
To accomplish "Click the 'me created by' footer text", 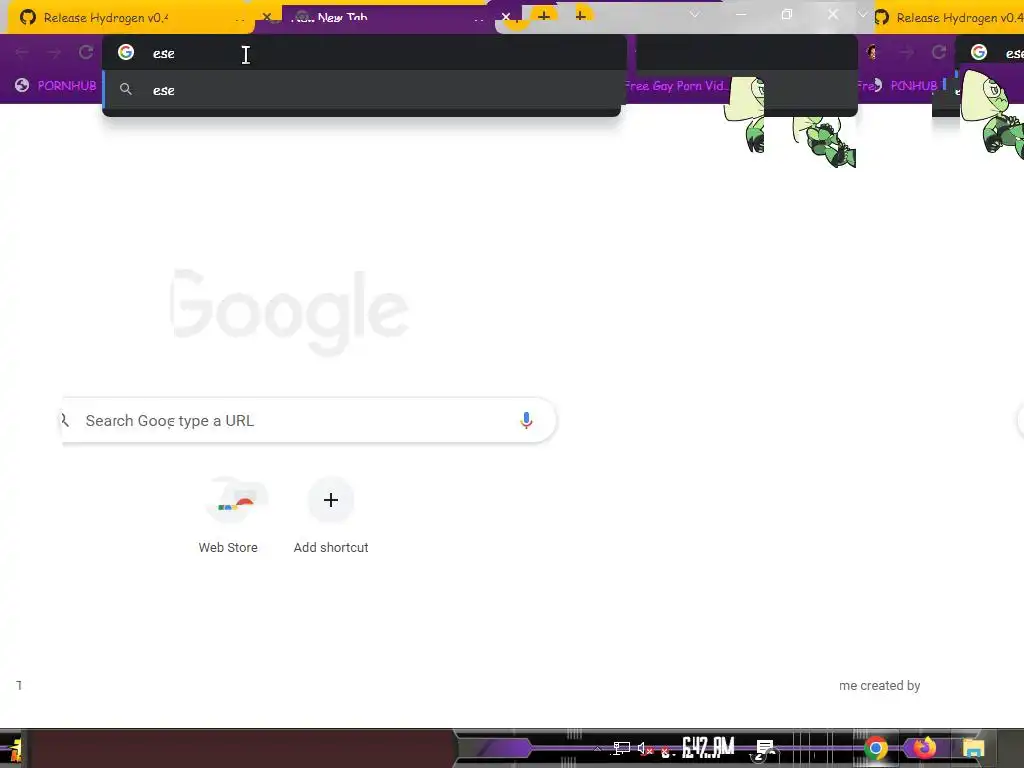I will (879, 685).
